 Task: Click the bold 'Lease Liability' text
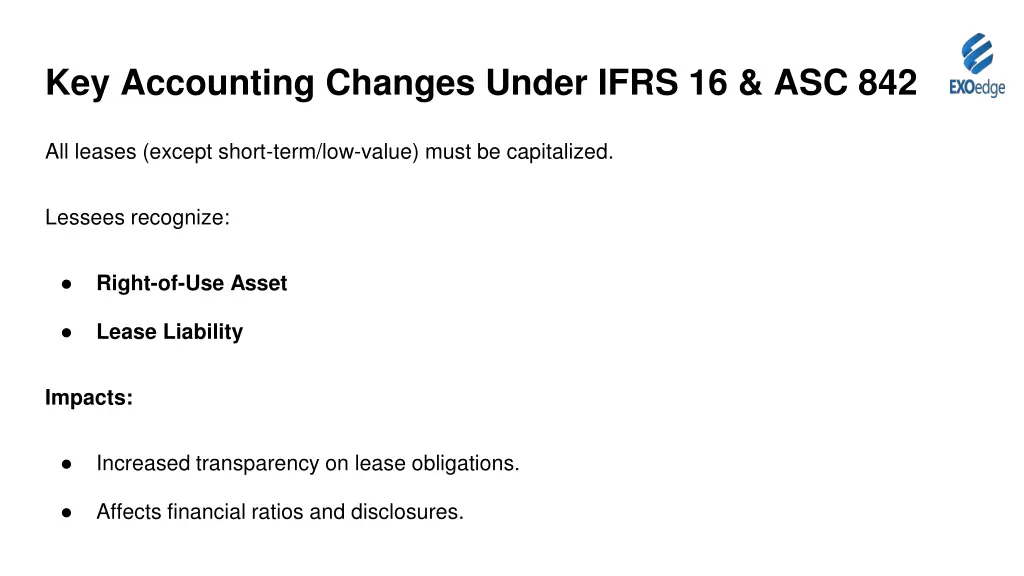tap(169, 332)
